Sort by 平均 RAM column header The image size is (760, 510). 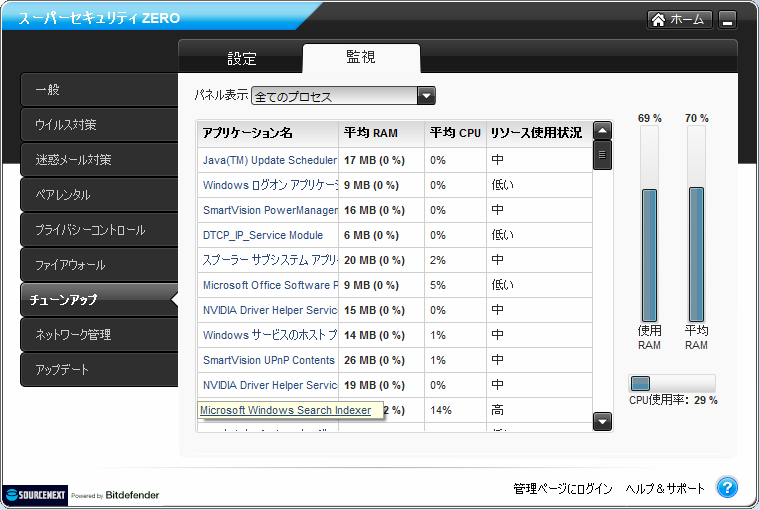click(381, 133)
